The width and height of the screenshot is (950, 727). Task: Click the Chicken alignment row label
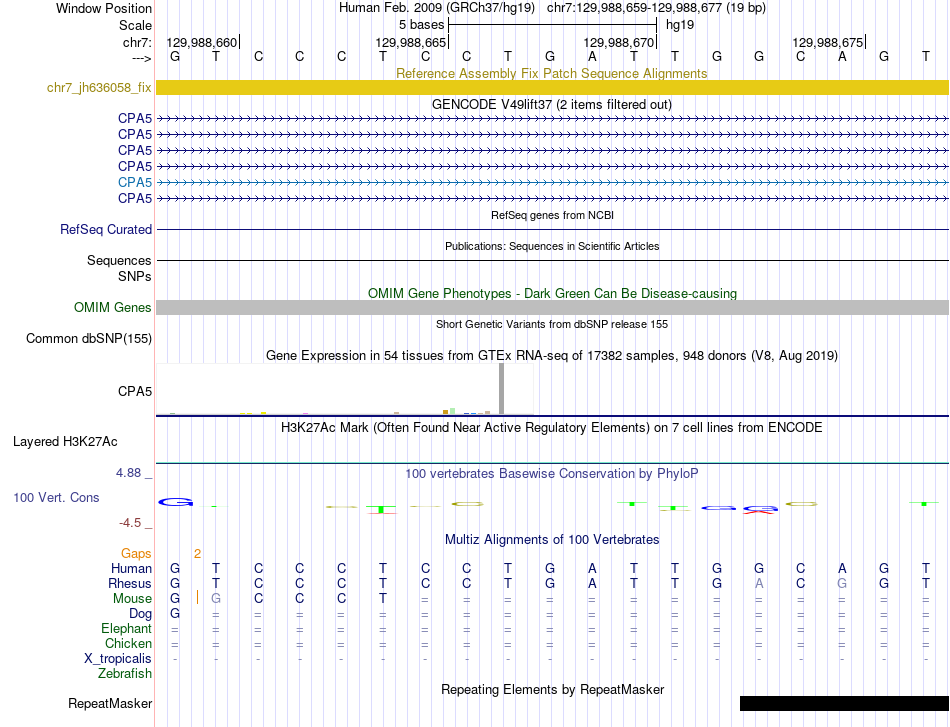[x=128, y=643]
